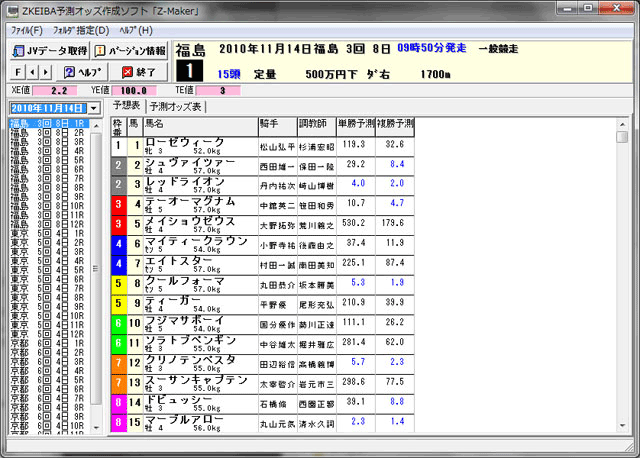Select race 東京 5回 4日 12R

47,334
